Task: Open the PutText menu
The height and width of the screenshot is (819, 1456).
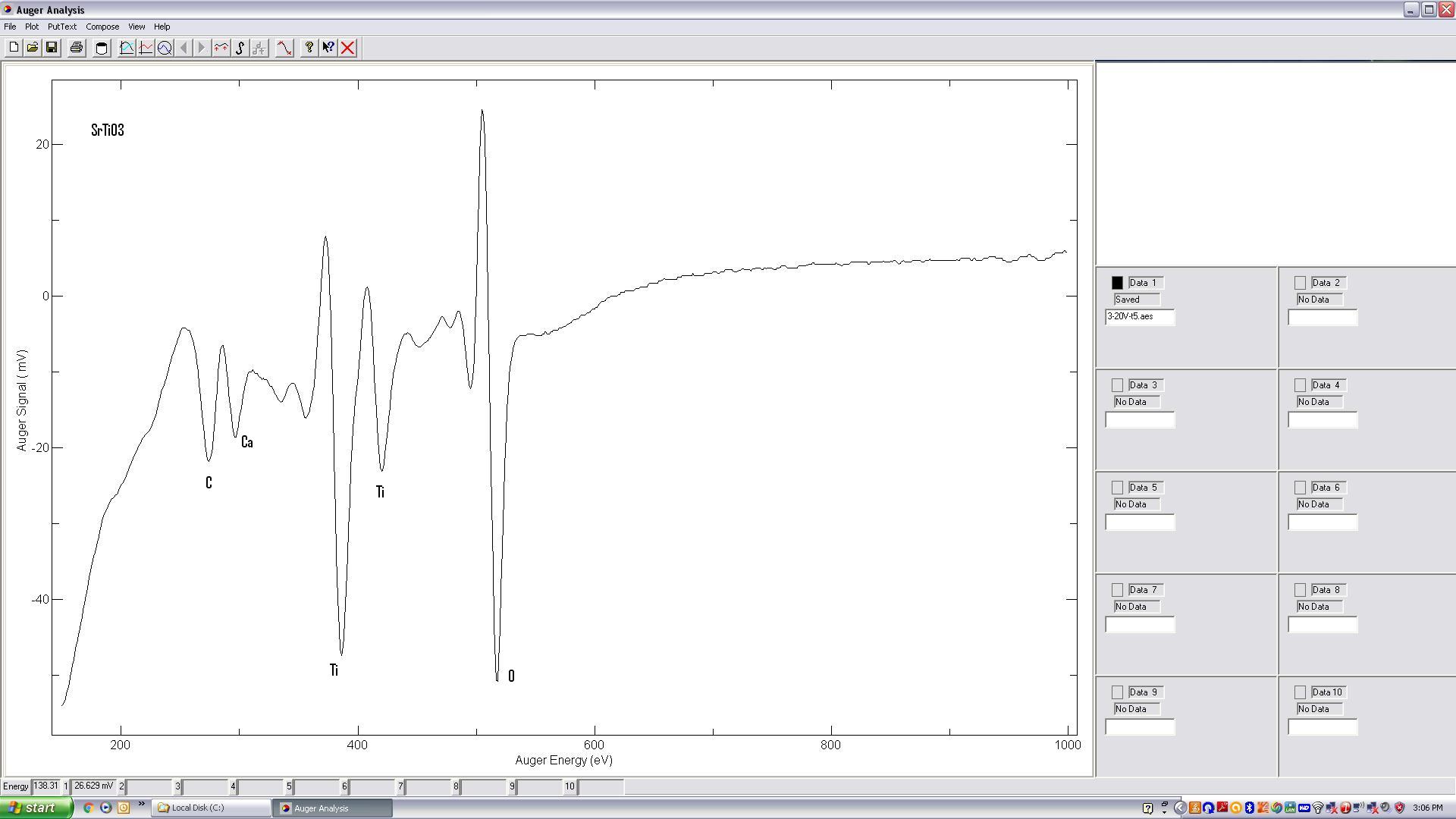Action: [x=62, y=27]
